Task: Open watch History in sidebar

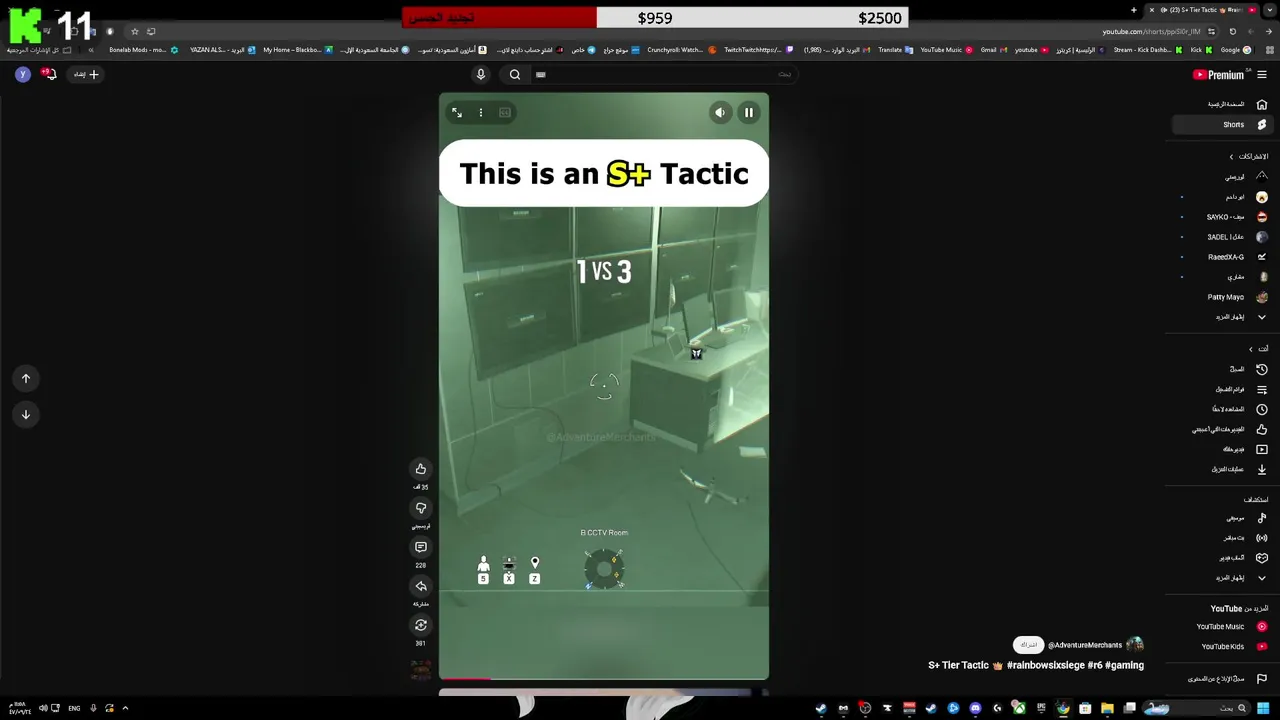Action: tap(1225, 369)
